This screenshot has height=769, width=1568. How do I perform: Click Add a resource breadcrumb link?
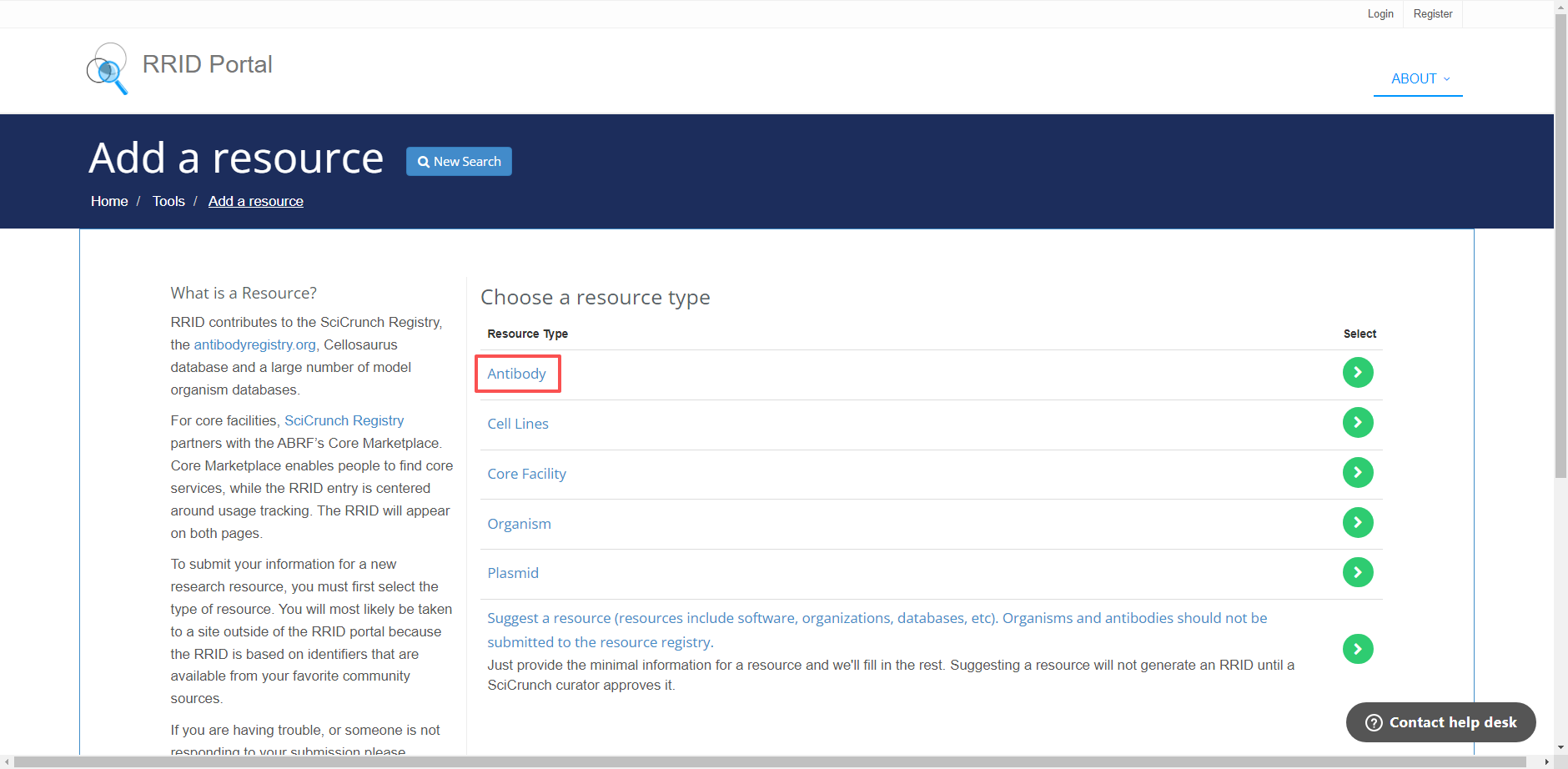256,201
